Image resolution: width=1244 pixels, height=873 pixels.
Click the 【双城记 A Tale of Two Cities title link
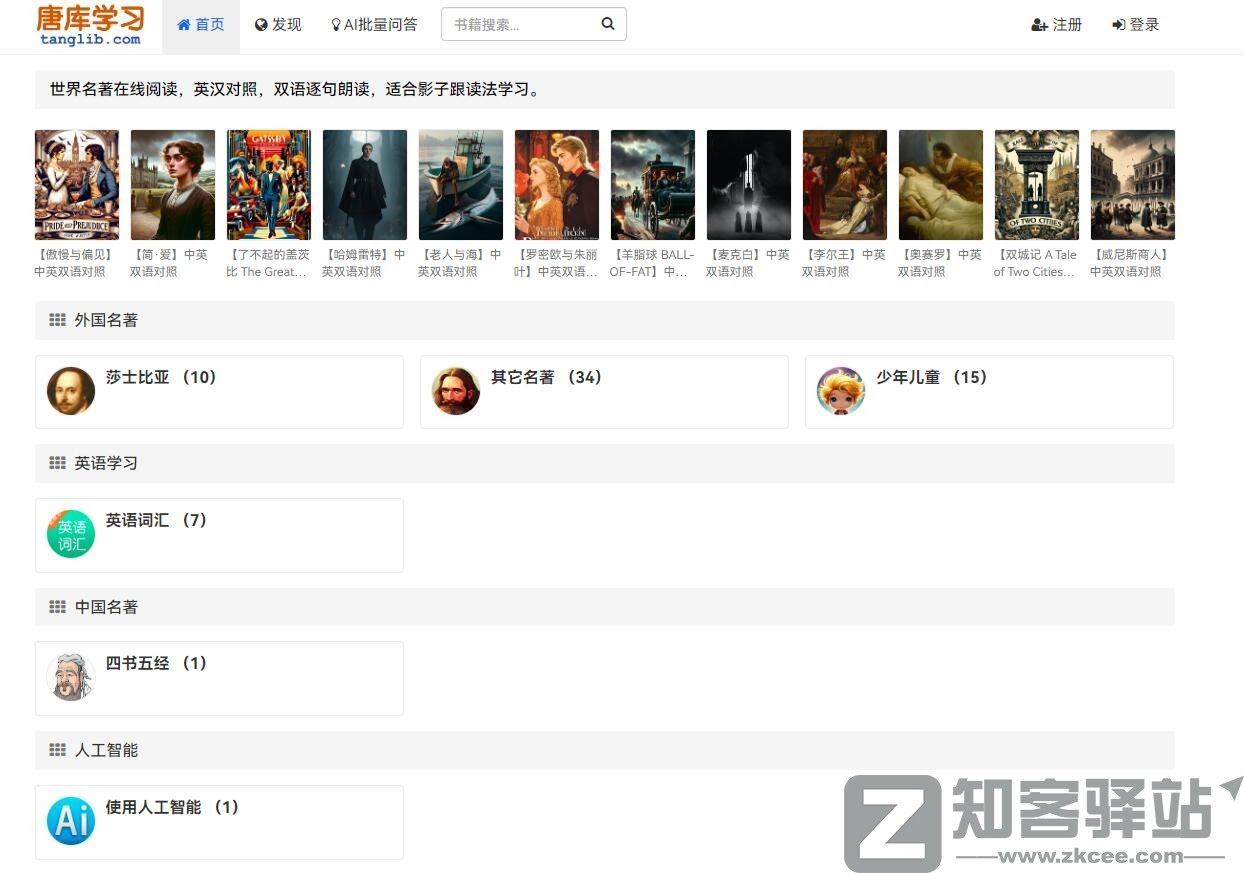(1035, 263)
